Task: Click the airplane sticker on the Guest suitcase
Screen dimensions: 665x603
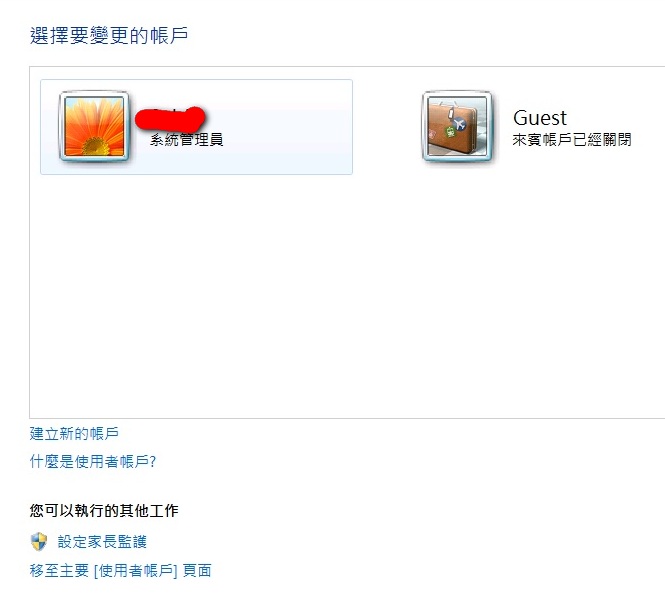Action: point(459,124)
